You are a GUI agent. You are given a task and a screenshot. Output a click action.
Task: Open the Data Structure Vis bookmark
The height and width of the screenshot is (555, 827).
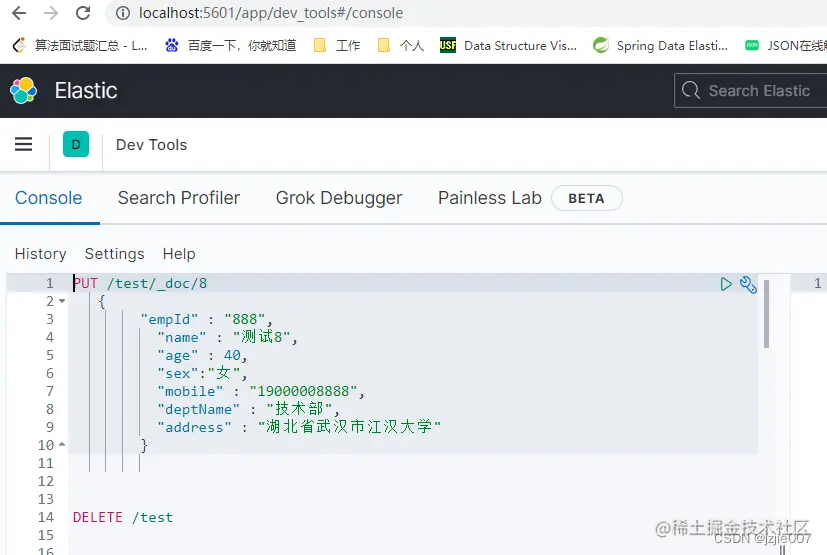tap(508, 46)
